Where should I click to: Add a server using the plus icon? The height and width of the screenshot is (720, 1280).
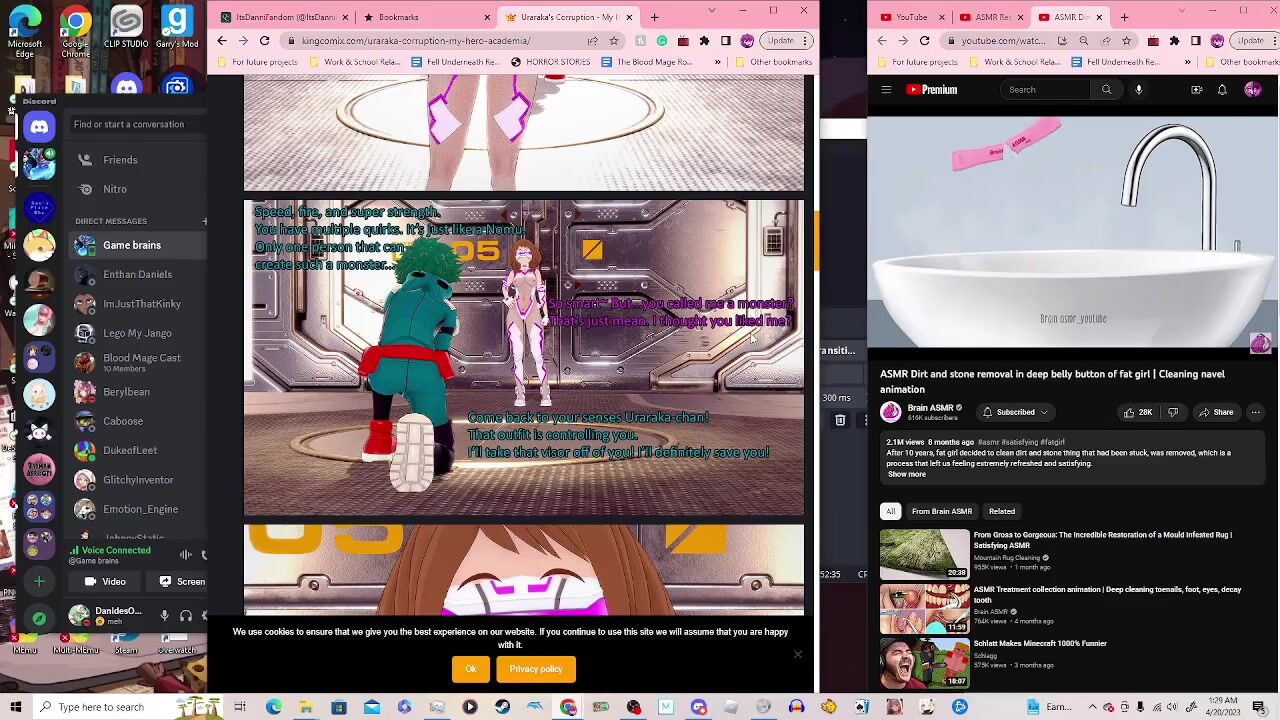[39, 581]
